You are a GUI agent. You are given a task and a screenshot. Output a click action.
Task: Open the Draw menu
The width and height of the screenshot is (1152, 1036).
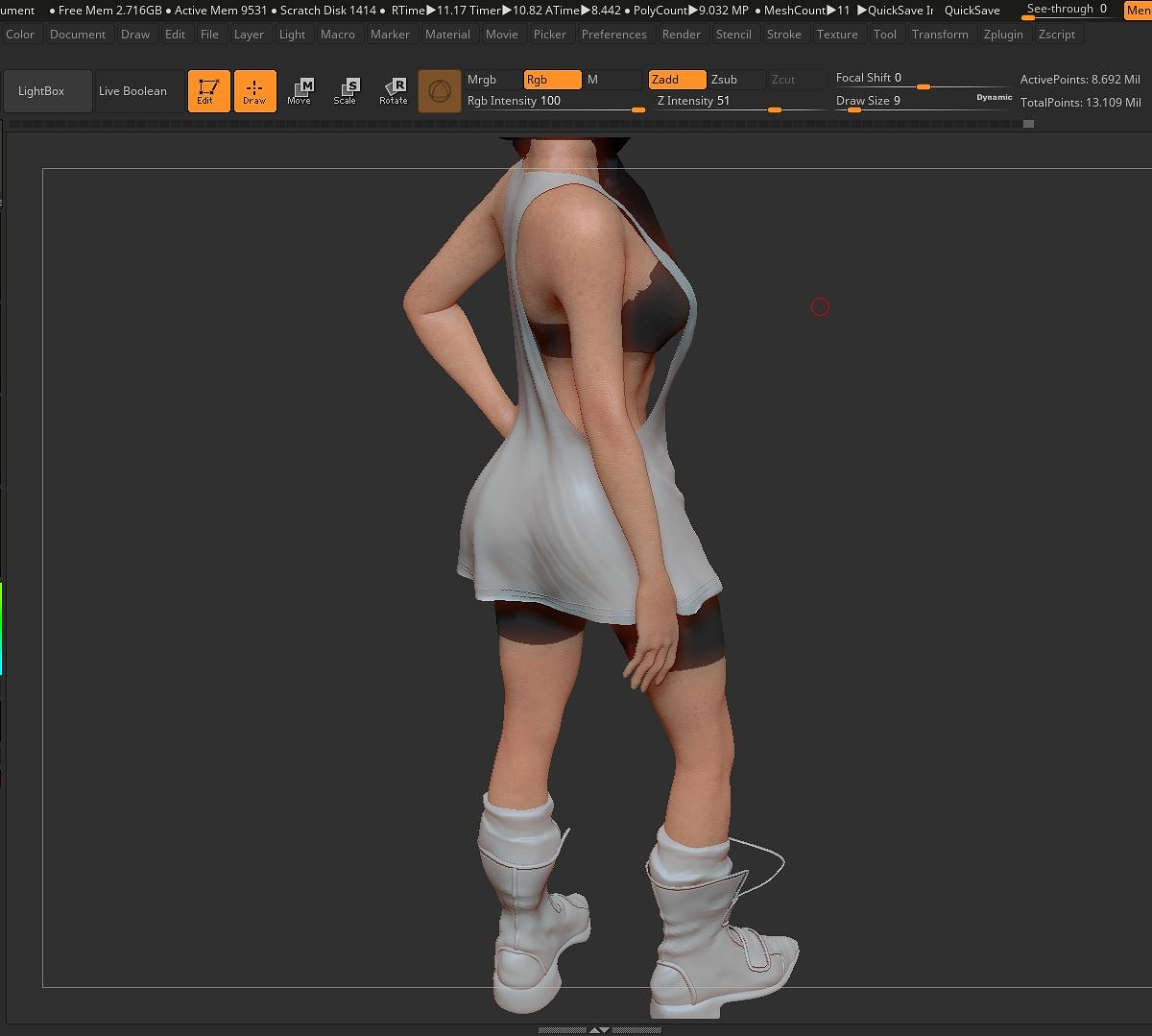point(135,34)
